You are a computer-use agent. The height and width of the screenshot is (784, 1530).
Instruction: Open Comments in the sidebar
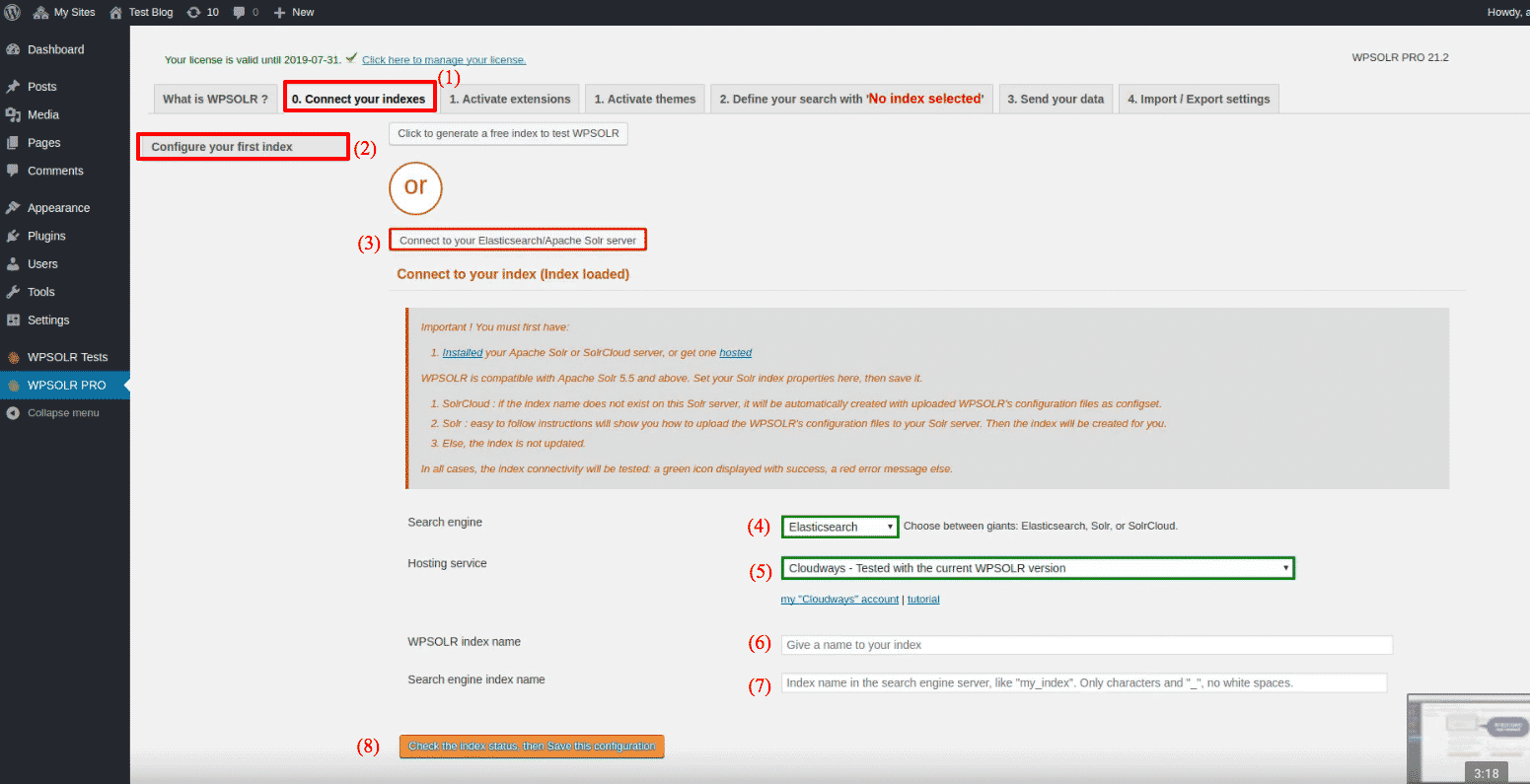coord(65,171)
